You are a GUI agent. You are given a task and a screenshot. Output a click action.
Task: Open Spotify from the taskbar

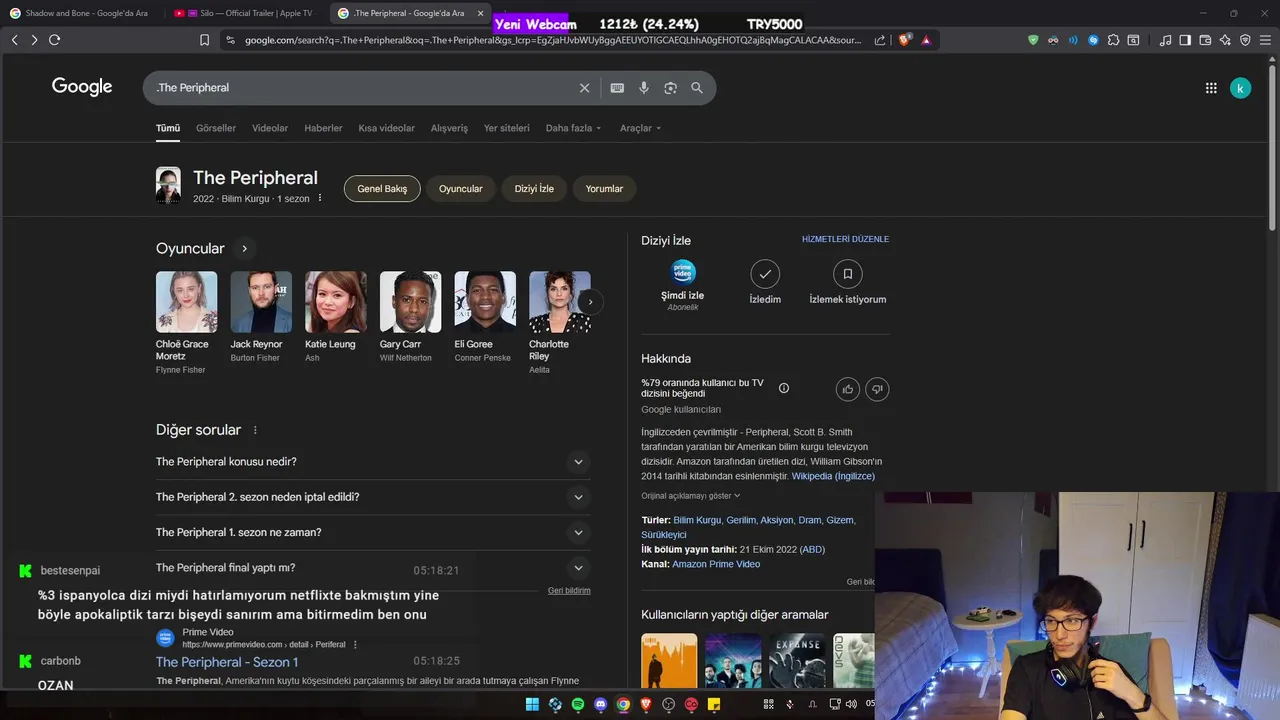pyautogui.click(x=578, y=705)
